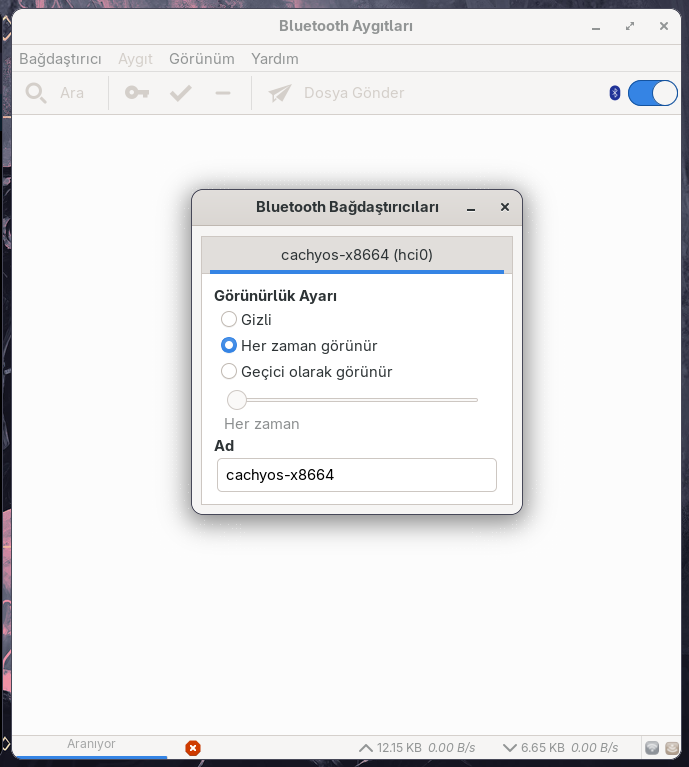
Task: Click in the Ad name input field
Action: tap(357, 475)
